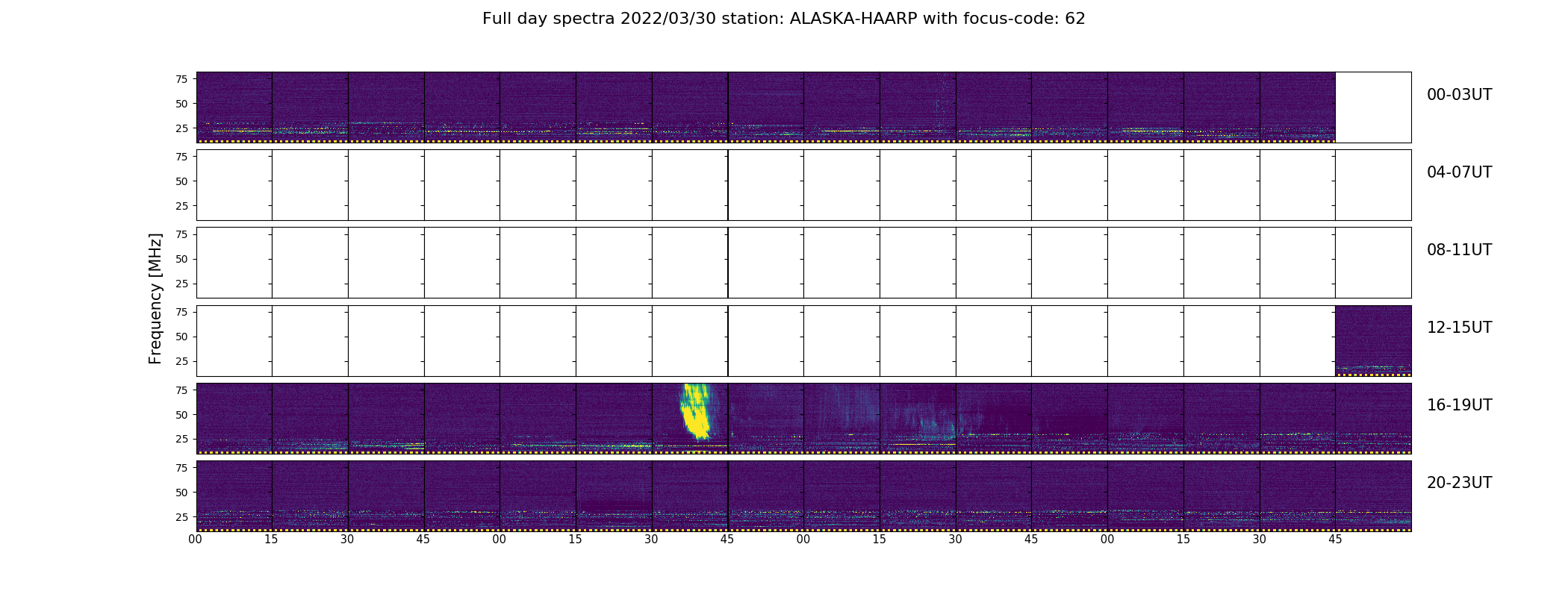
Task: Click the '50' tick of 16-19UT row
Action: coord(181,414)
